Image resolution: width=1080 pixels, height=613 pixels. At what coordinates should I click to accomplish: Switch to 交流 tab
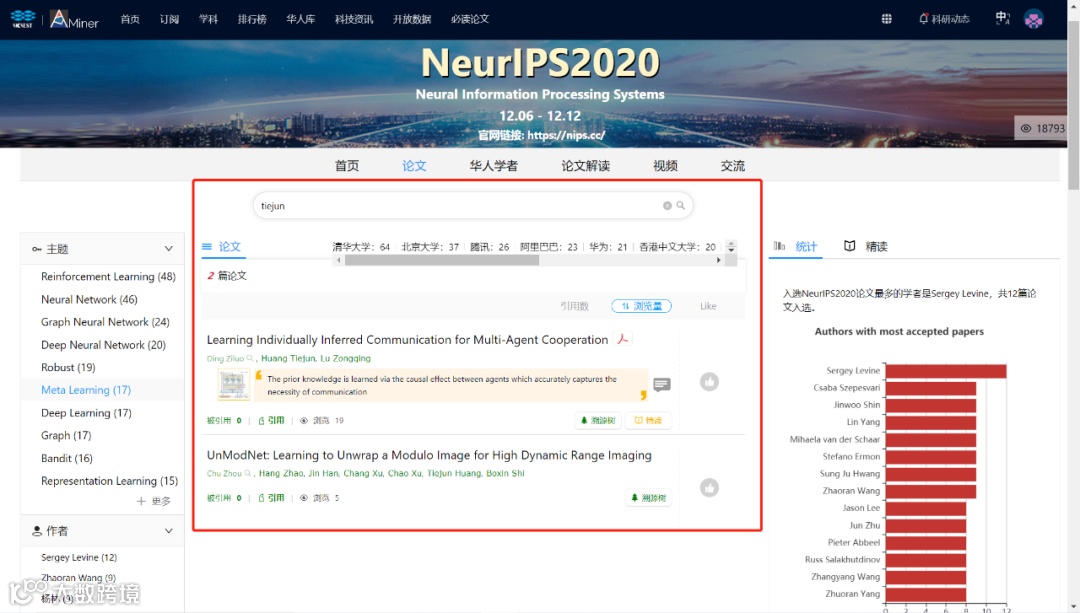click(x=733, y=165)
